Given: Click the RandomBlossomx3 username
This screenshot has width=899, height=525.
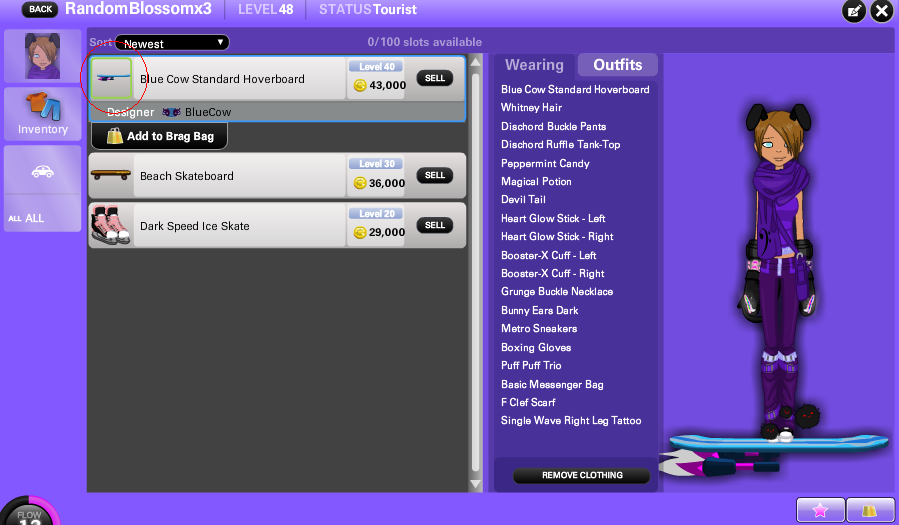Looking at the screenshot, I should (138, 9).
